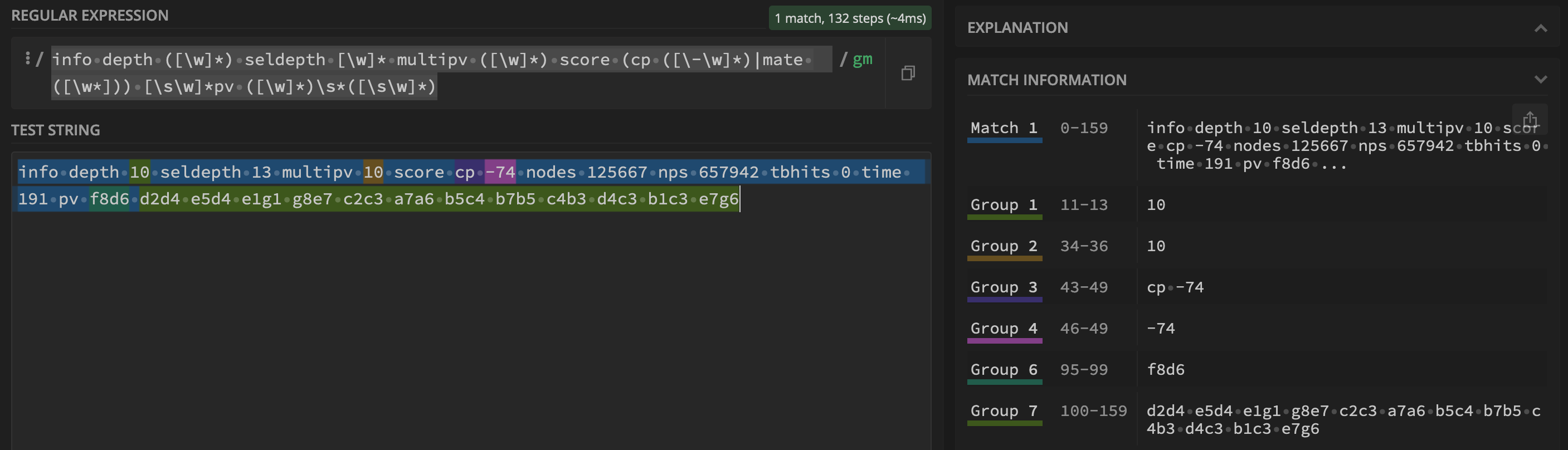The width and height of the screenshot is (1568, 450).
Task: Click the Match Information header title
Action: pos(1046,80)
